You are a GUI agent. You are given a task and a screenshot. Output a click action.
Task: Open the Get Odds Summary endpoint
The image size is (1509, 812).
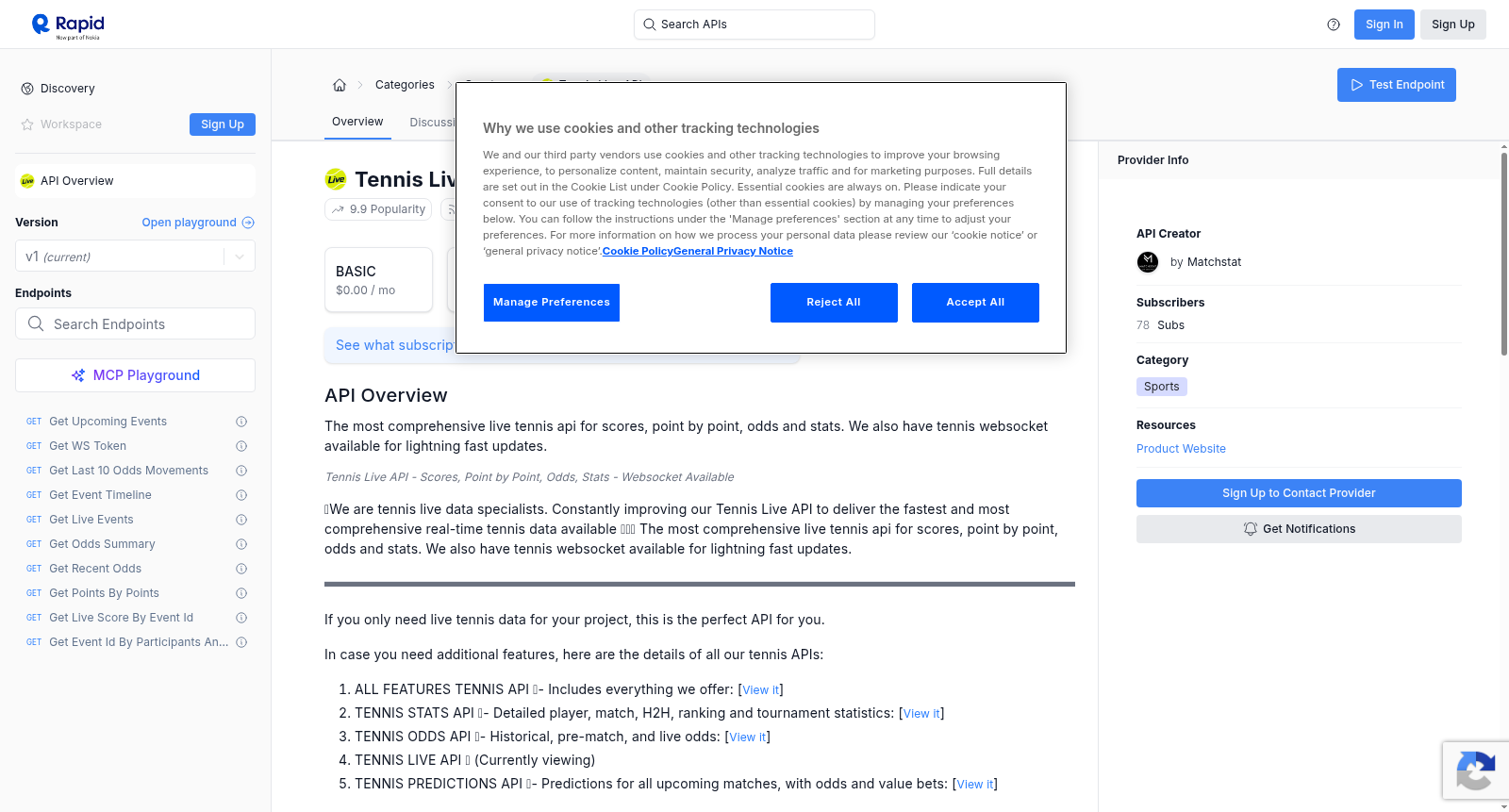102,544
